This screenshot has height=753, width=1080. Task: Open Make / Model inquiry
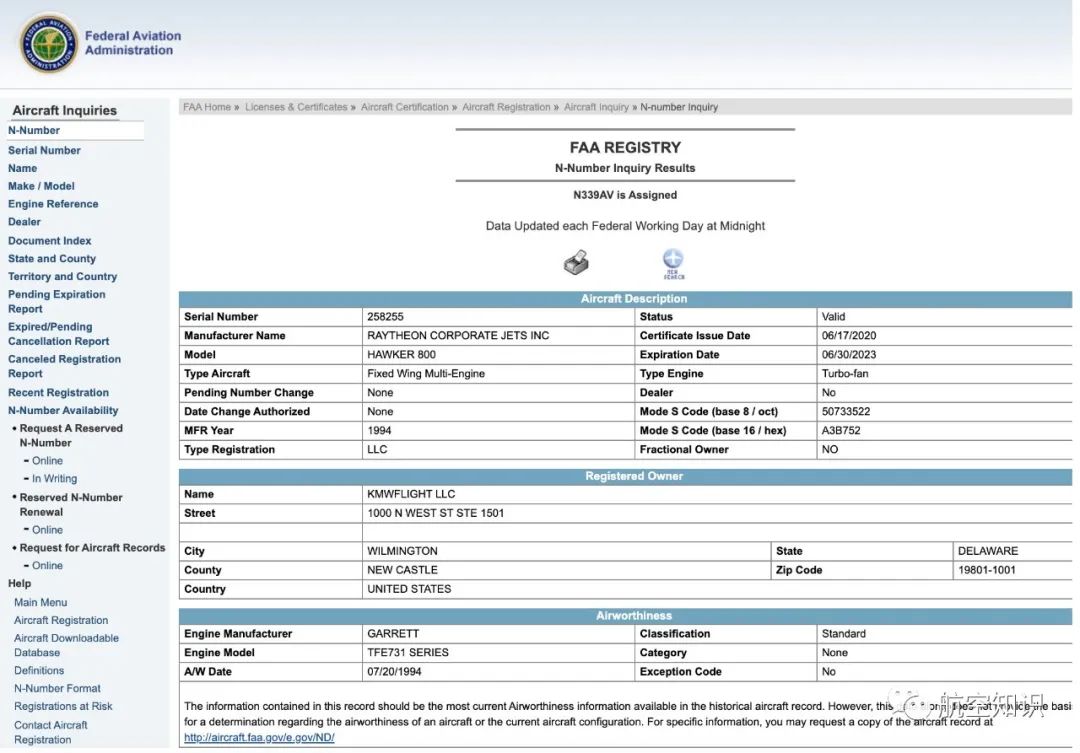41,186
